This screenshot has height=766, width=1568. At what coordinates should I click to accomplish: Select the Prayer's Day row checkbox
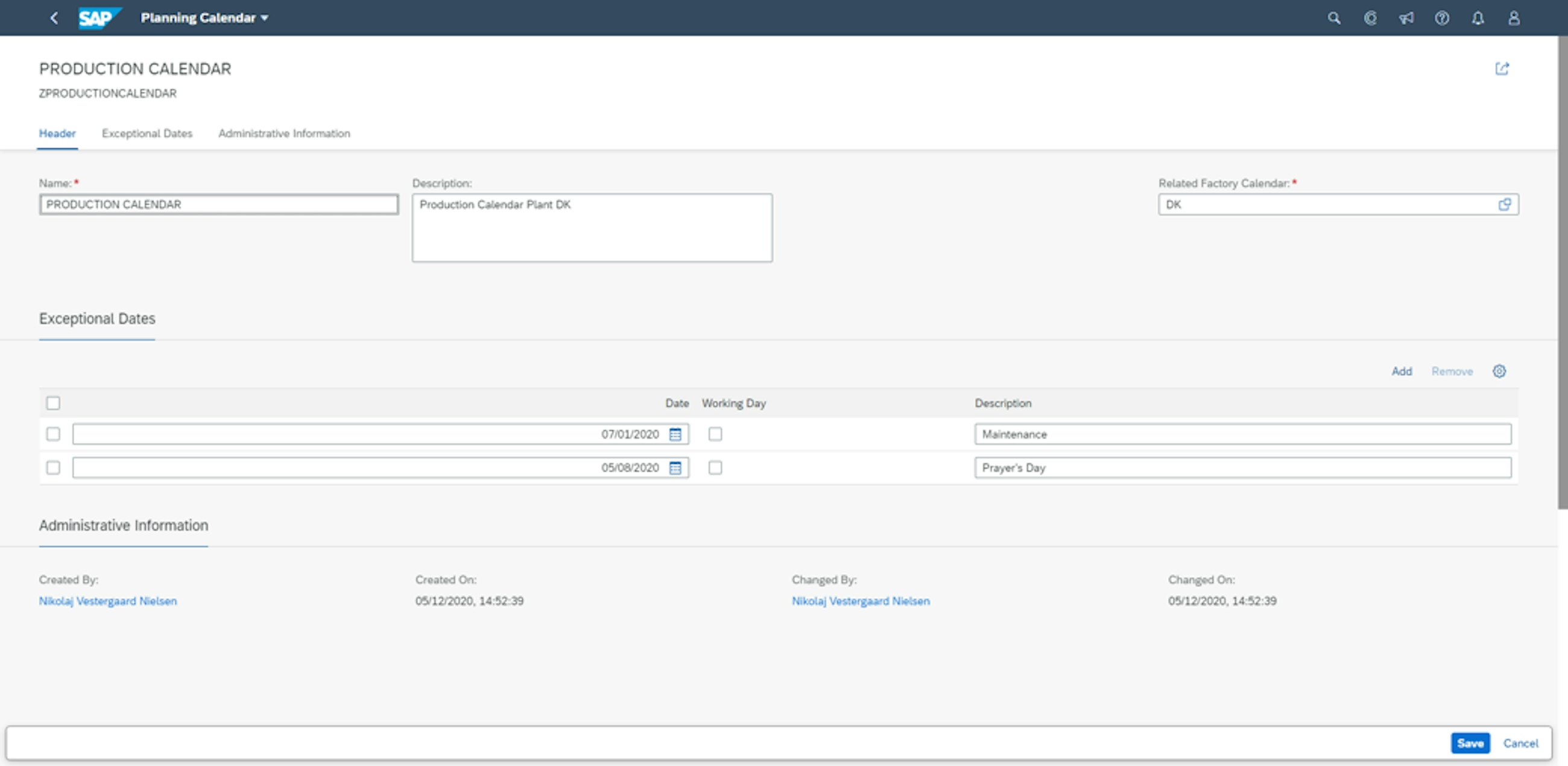(53, 467)
